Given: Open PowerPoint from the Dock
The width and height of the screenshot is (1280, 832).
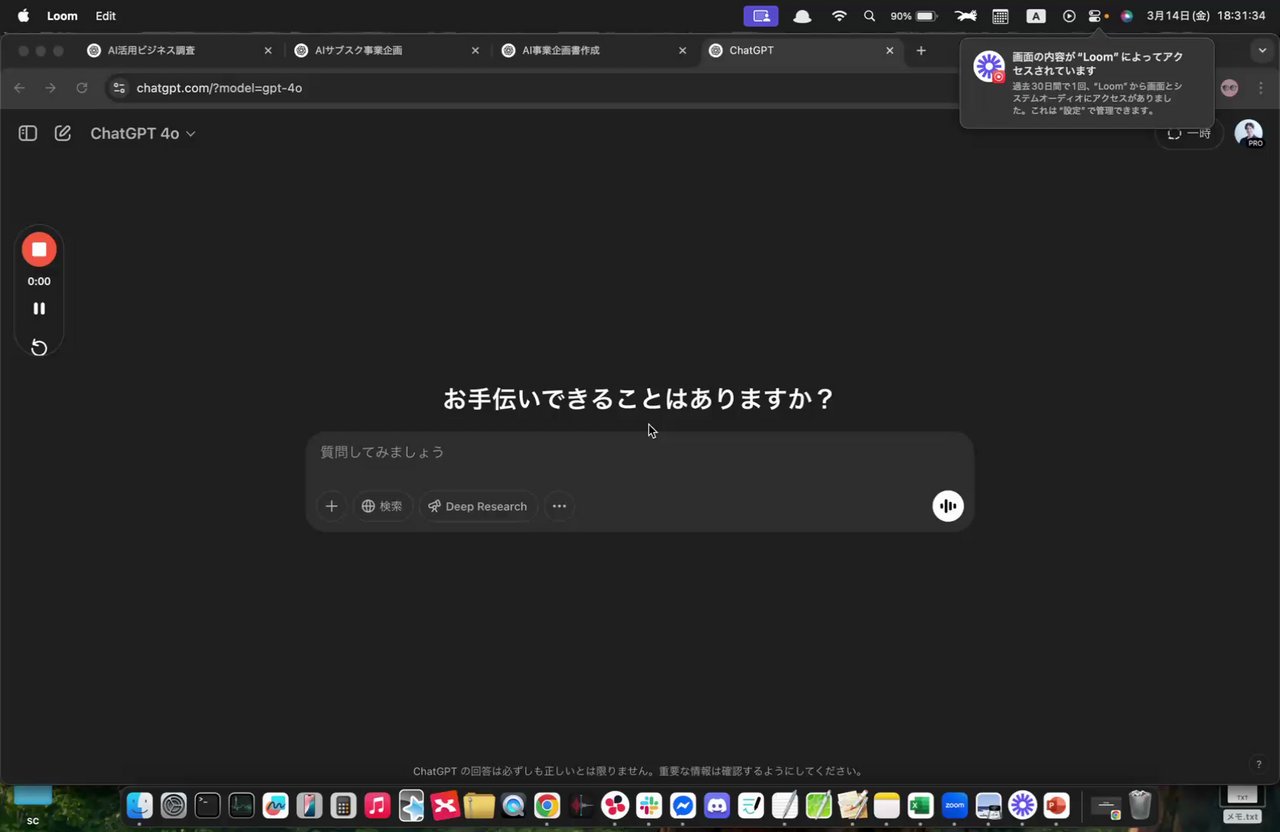Looking at the screenshot, I should pos(1056,805).
